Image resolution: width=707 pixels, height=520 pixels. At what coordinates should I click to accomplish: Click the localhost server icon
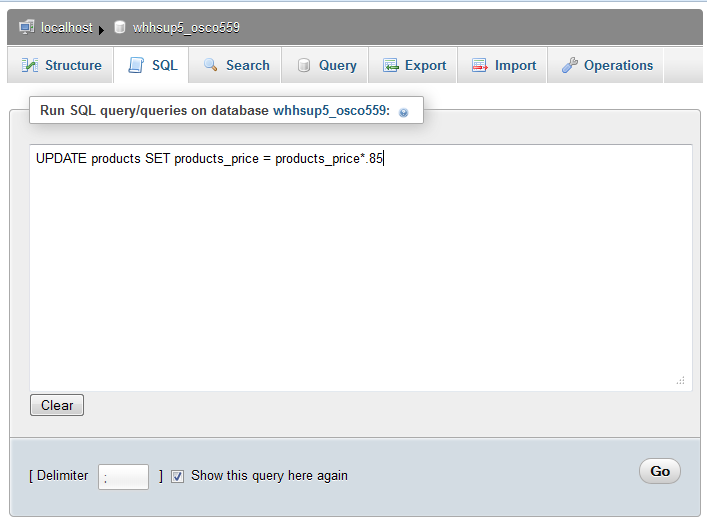27,27
